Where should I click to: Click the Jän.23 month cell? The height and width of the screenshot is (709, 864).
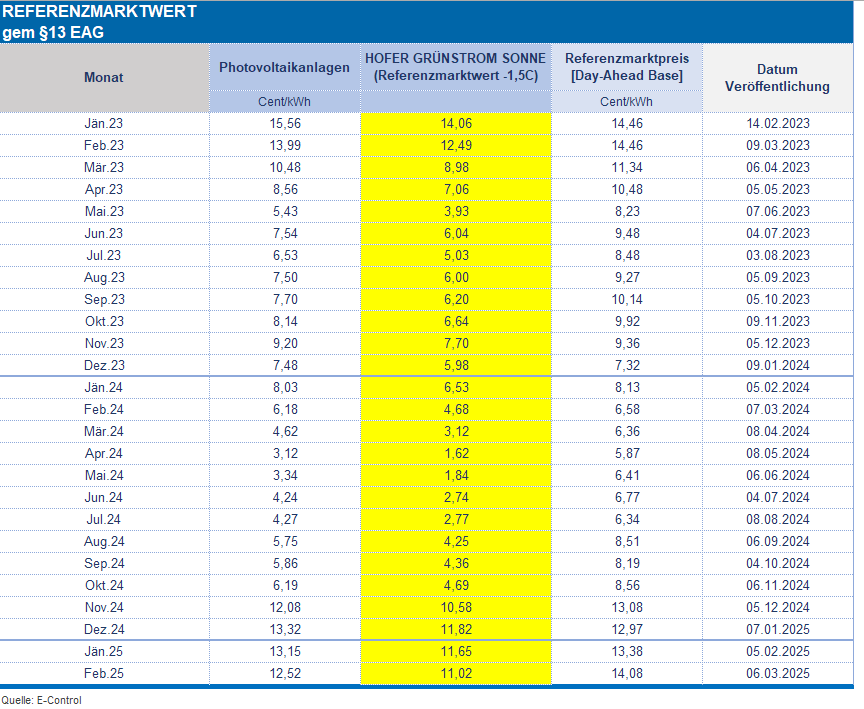(x=104, y=124)
